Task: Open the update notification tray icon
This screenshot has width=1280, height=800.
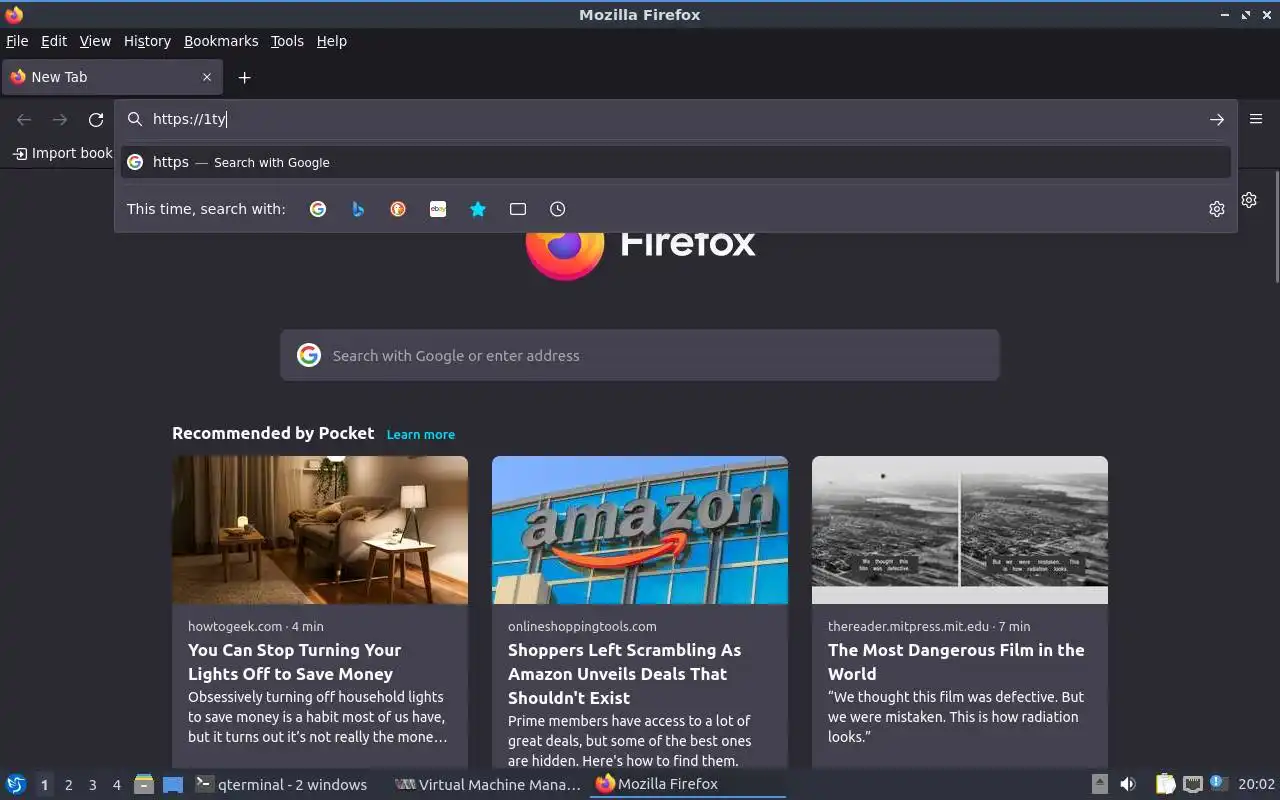Action: tap(1218, 783)
